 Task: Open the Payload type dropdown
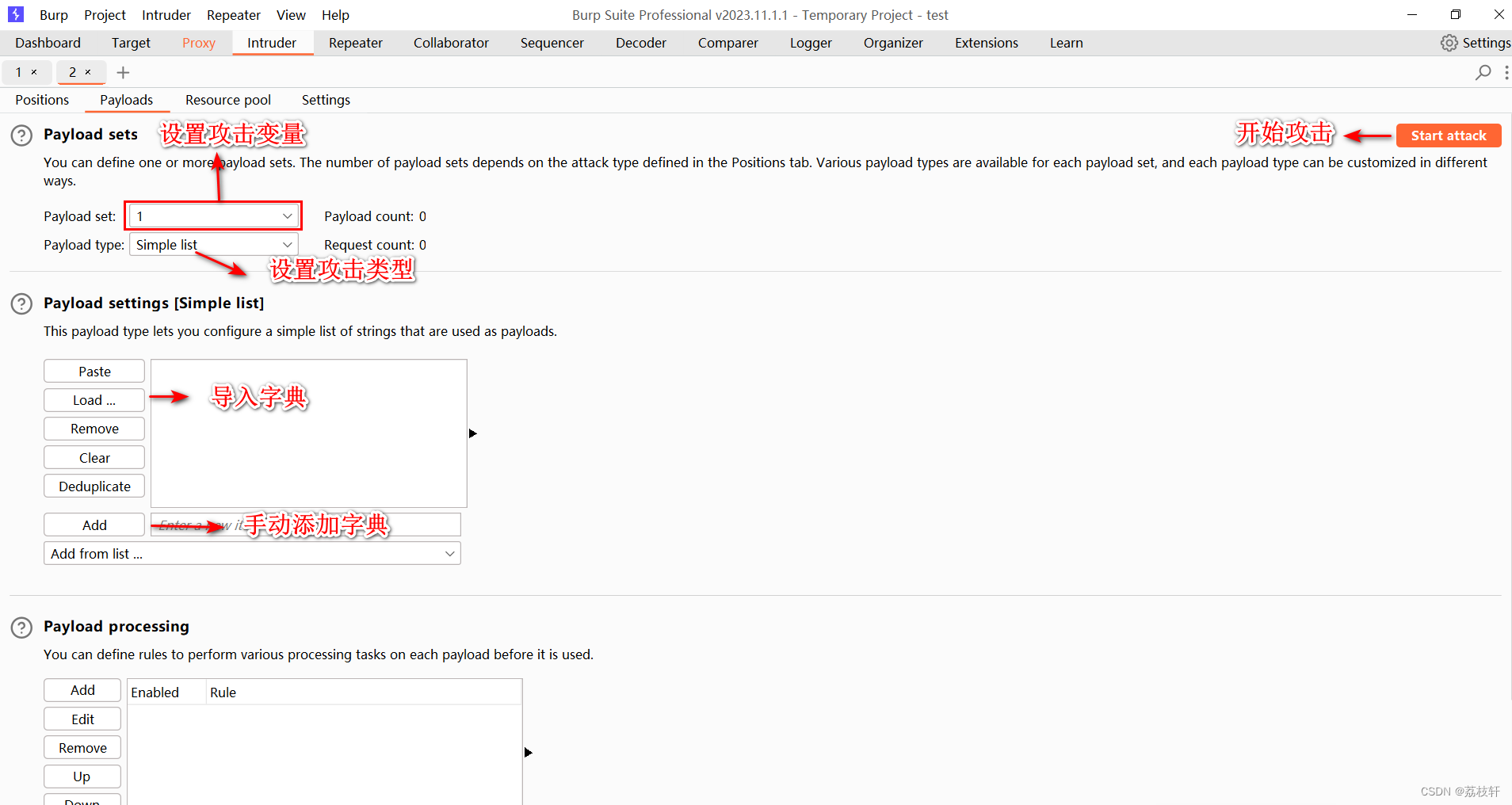(214, 245)
